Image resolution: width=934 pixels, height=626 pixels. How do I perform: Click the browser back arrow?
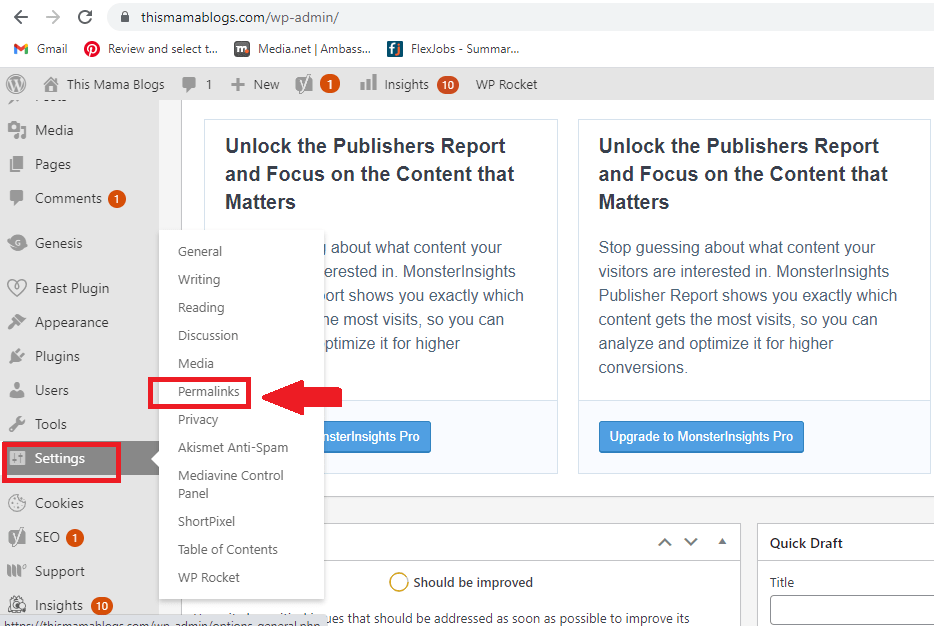pyautogui.click(x=21, y=17)
